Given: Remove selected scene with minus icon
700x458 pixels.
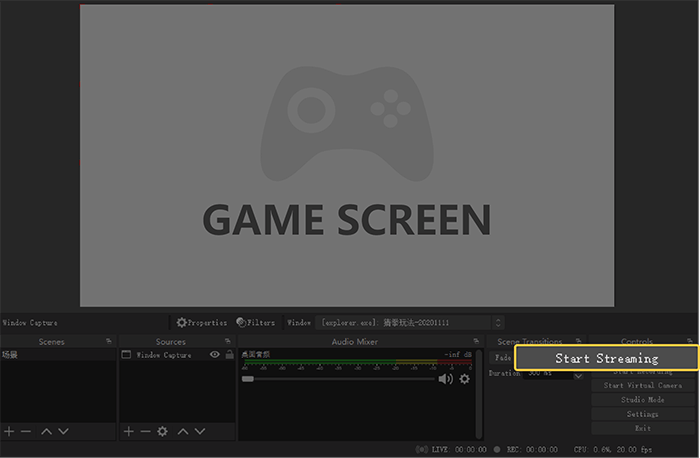Looking at the screenshot, I should coord(26,431).
